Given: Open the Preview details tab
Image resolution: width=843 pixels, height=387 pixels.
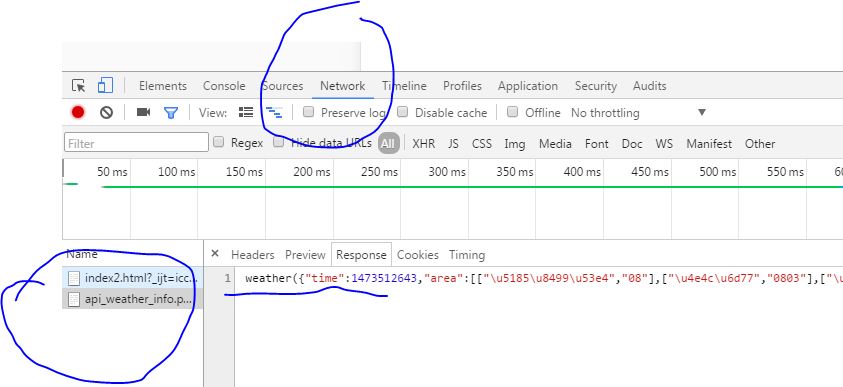Looking at the screenshot, I should coord(305,255).
